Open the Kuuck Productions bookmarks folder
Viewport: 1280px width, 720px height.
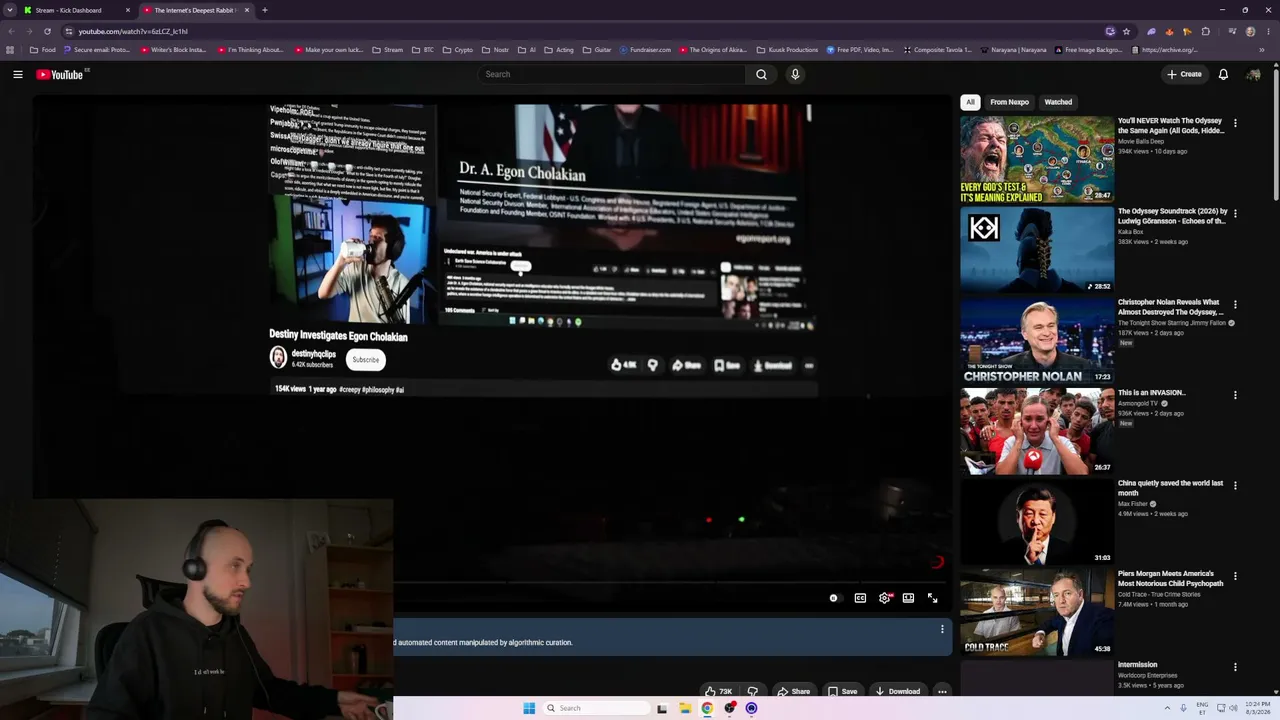coord(787,50)
